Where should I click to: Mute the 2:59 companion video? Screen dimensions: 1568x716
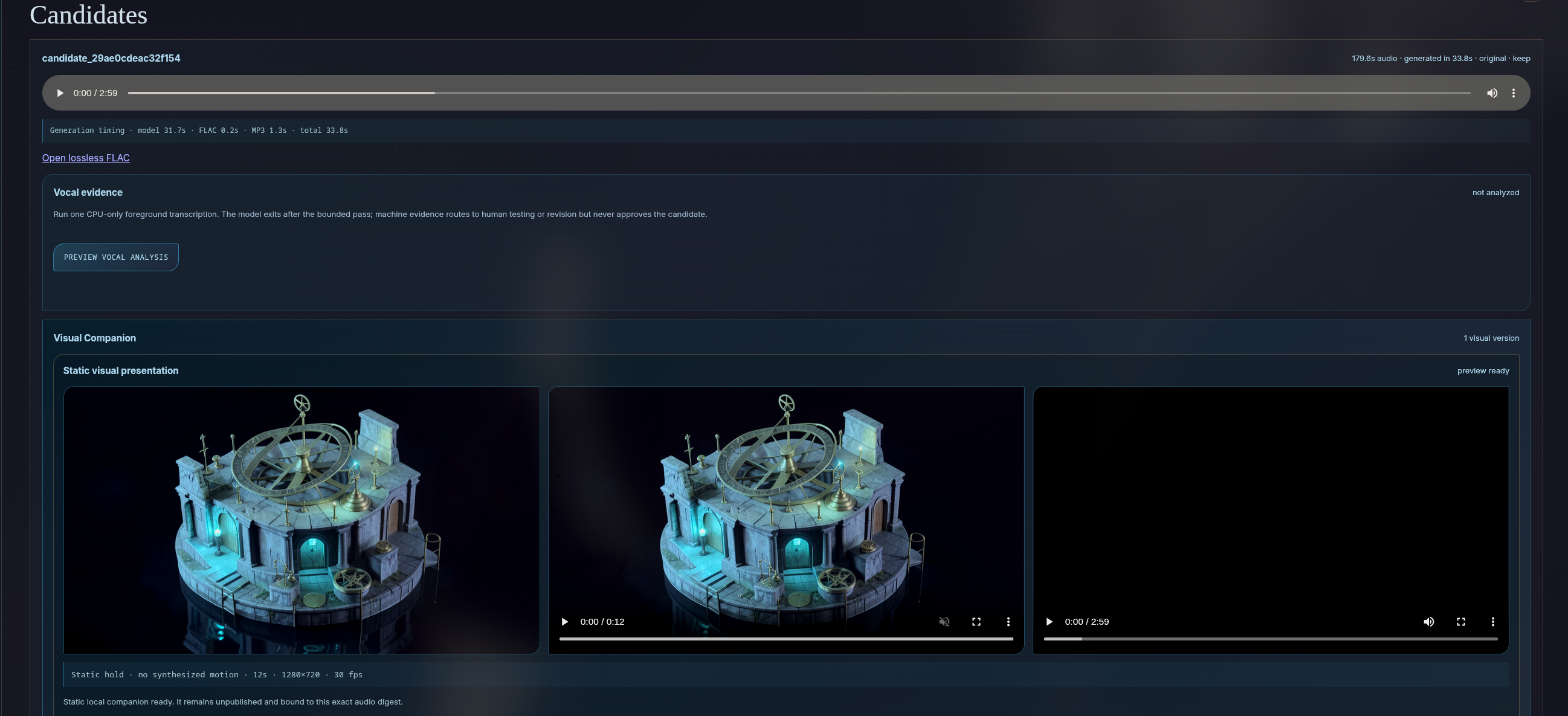click(1428, 622)
